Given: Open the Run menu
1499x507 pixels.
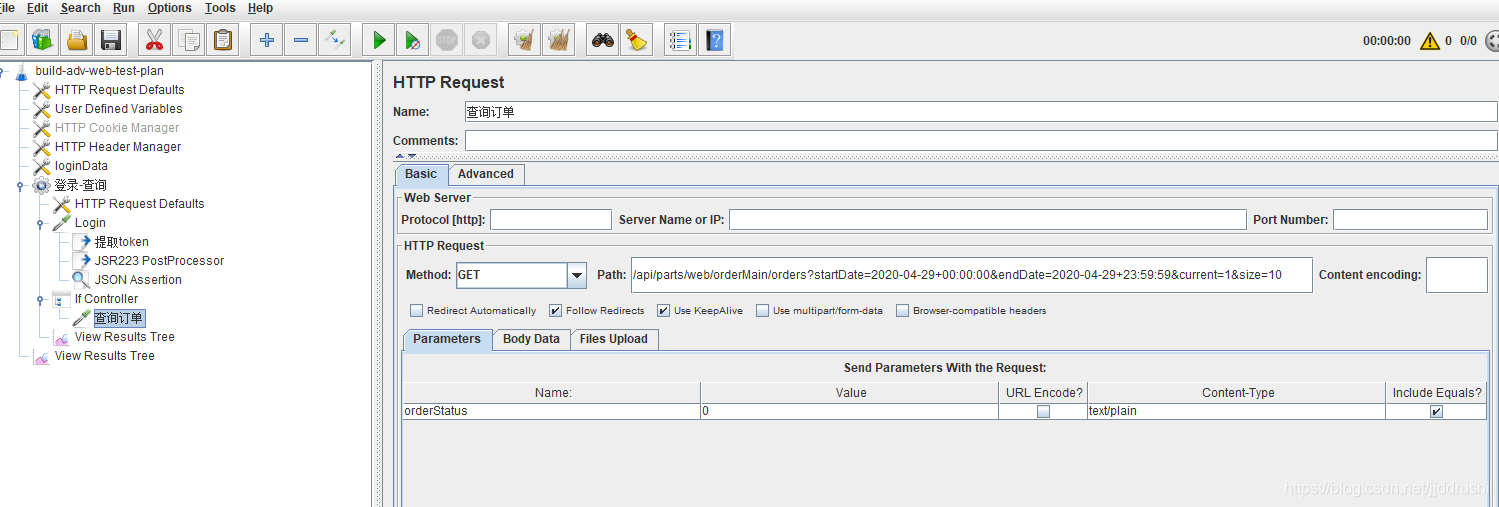Looking at the screenshot, I should [x=124, y=8].
